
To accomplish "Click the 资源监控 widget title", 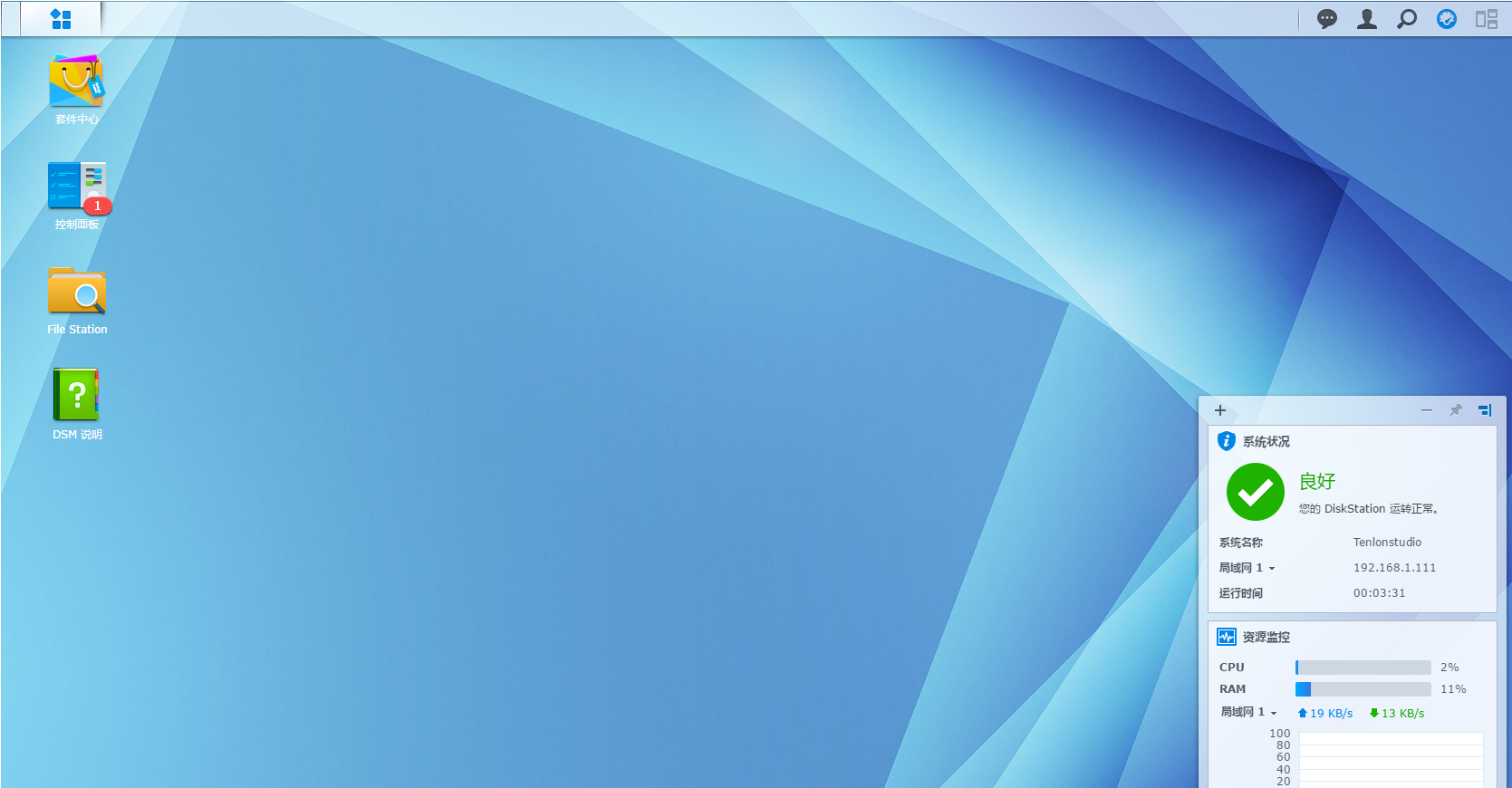I will 1266,638.
